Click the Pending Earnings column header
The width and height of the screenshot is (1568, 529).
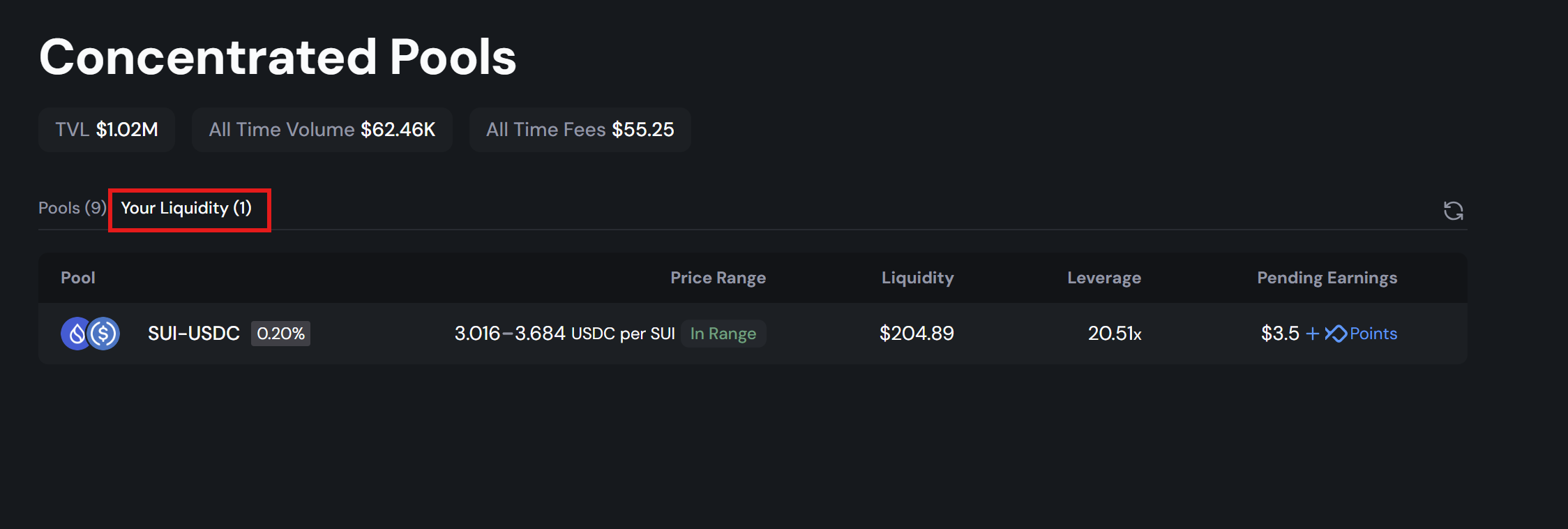1327,278
